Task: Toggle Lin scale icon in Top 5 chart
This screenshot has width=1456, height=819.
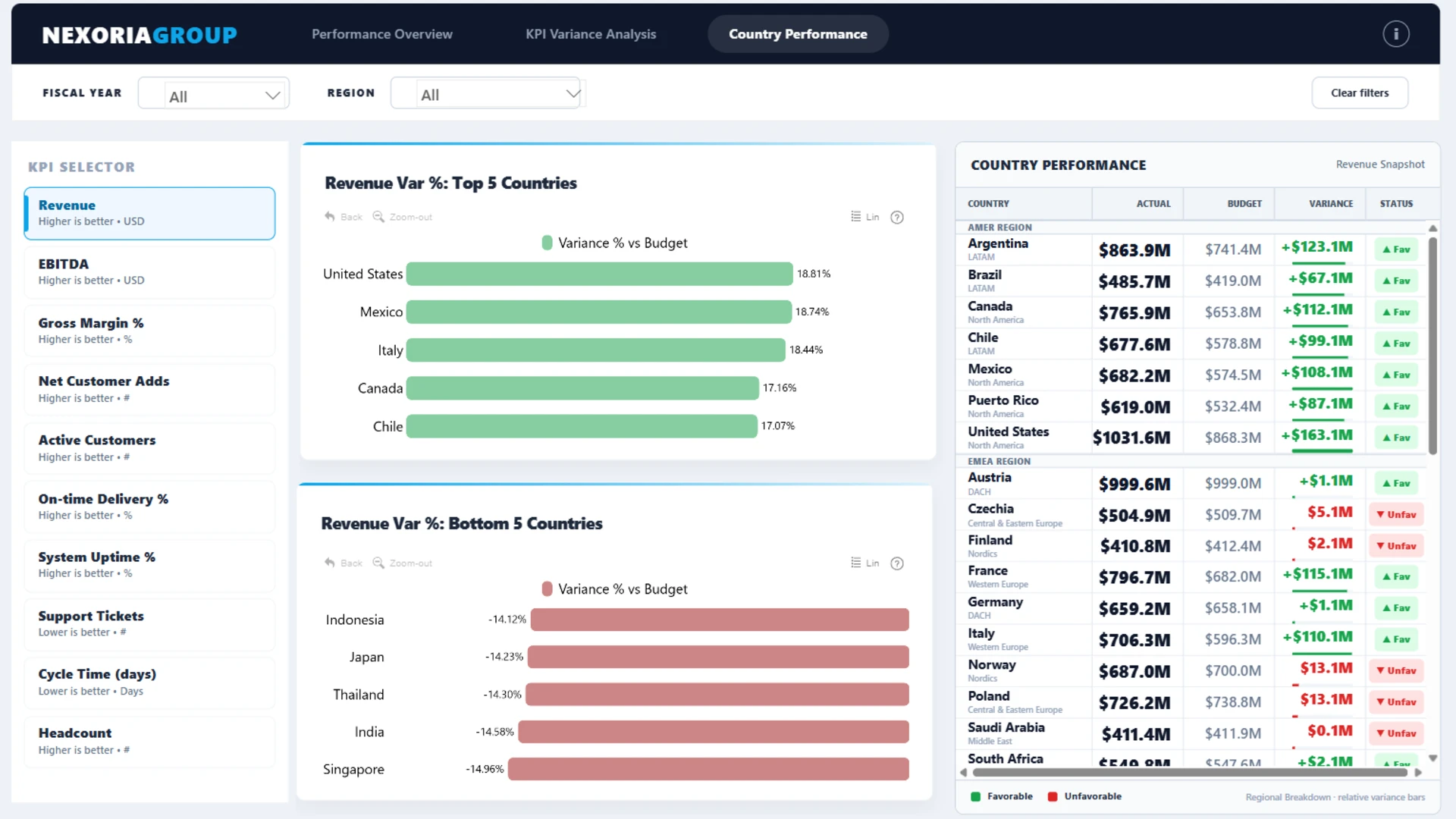Action: click(x=856, y=217)
